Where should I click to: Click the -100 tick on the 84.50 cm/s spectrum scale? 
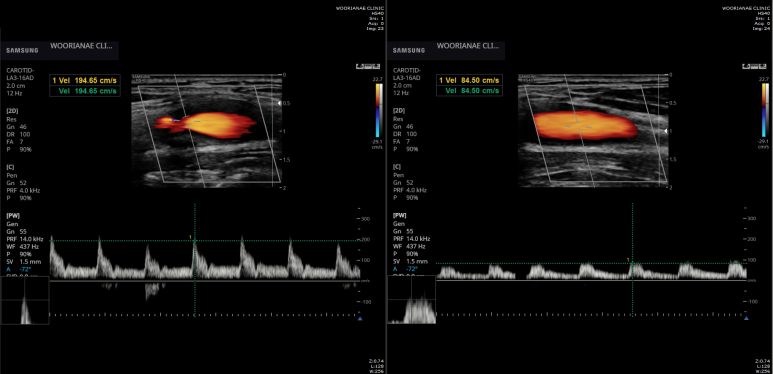click(x=751, y=301)
